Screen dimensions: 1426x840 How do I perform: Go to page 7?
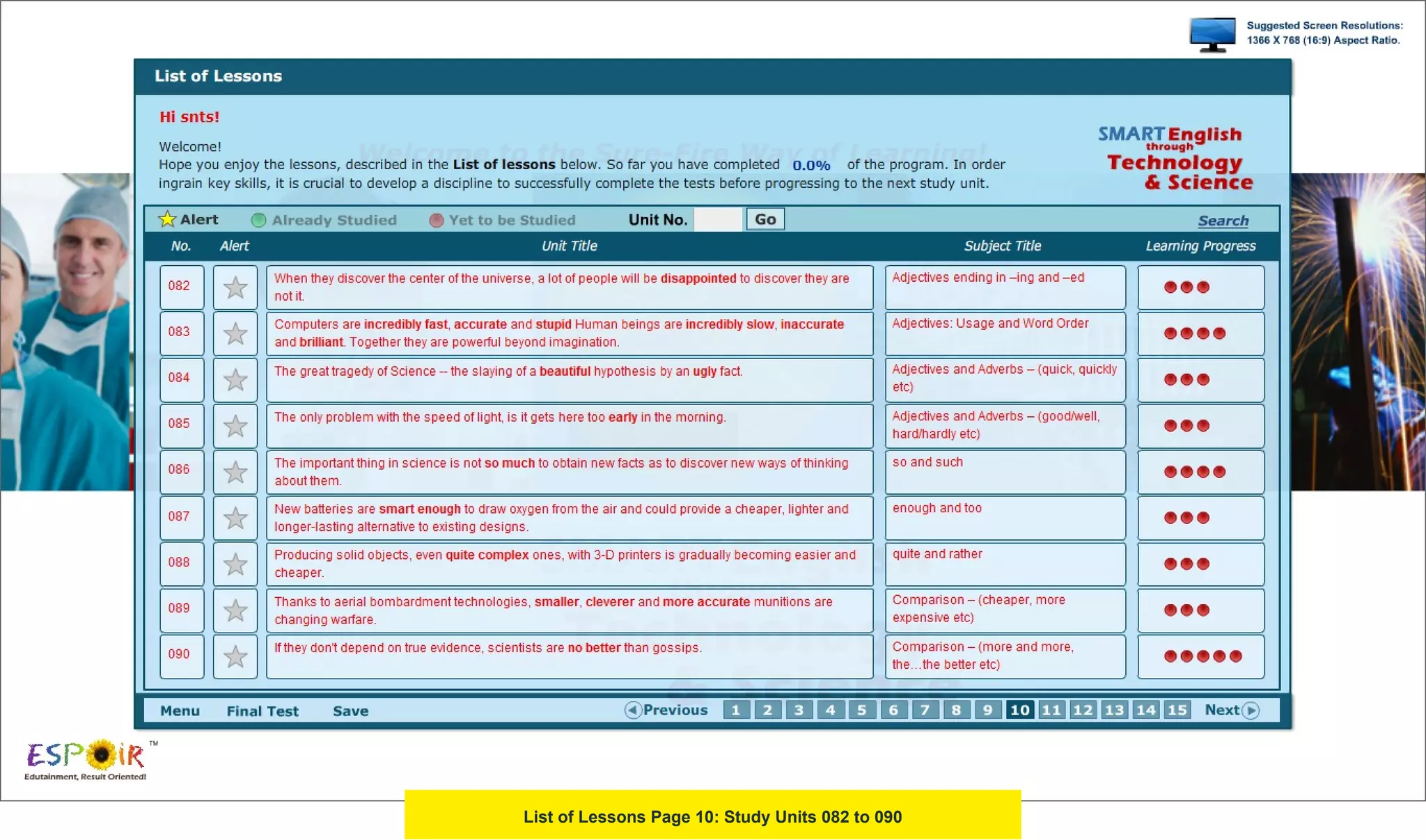click(925, 710)
